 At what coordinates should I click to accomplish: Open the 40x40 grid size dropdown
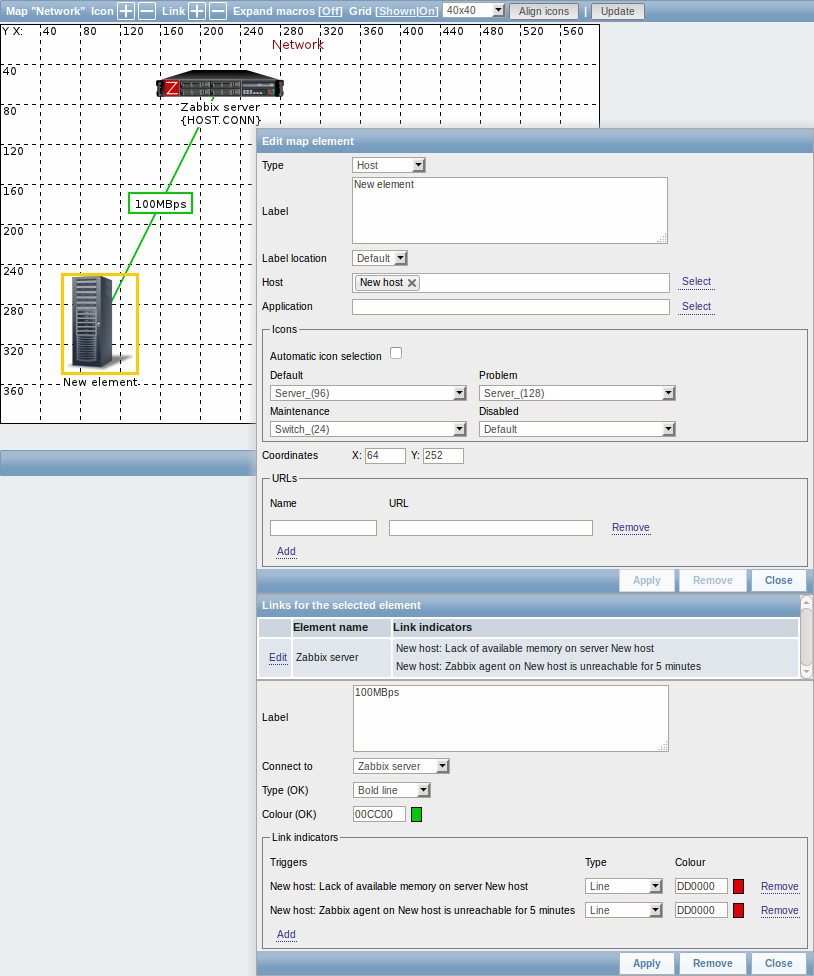click(474, 11)
